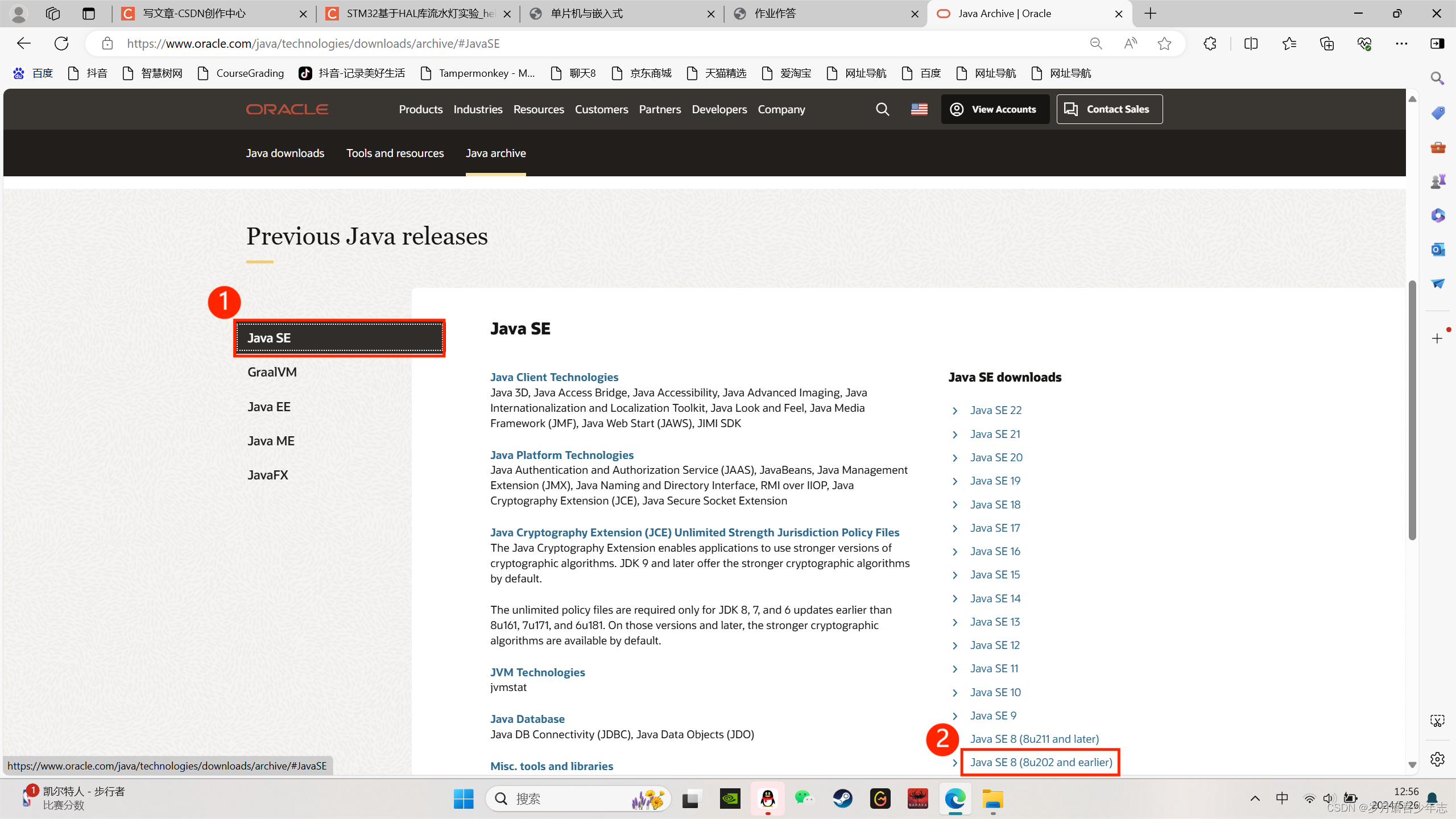The image size is (1456, 819).
Task: Select GraalVM in the left category list
Action: point(272,372)
